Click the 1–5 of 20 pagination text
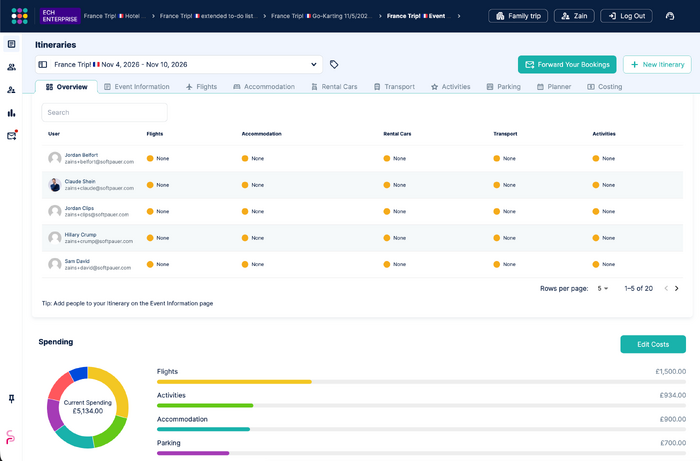Viewport: 700px width, 461px height. click(638, 288)
